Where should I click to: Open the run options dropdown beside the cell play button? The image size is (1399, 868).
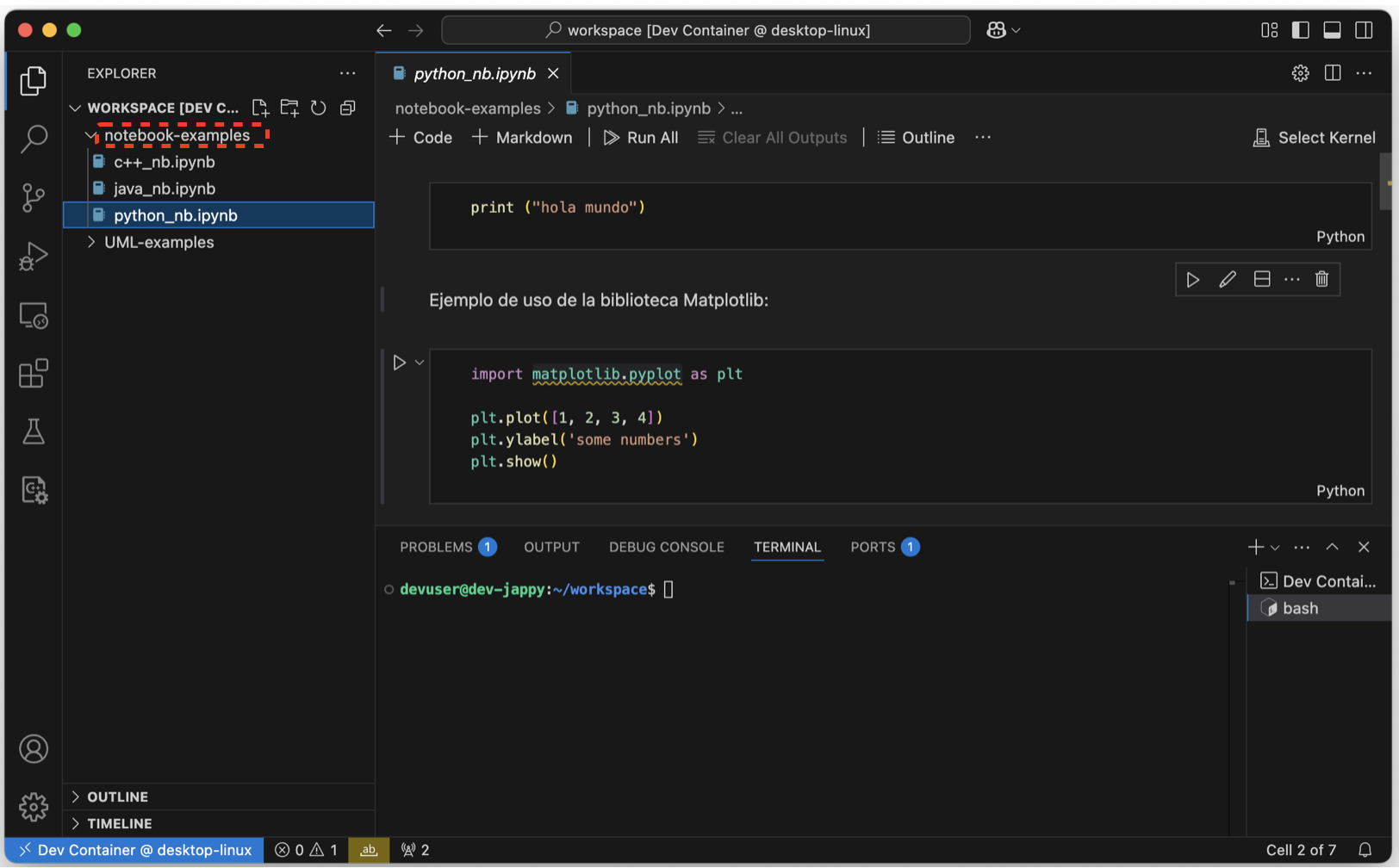[x=420, y=363]
